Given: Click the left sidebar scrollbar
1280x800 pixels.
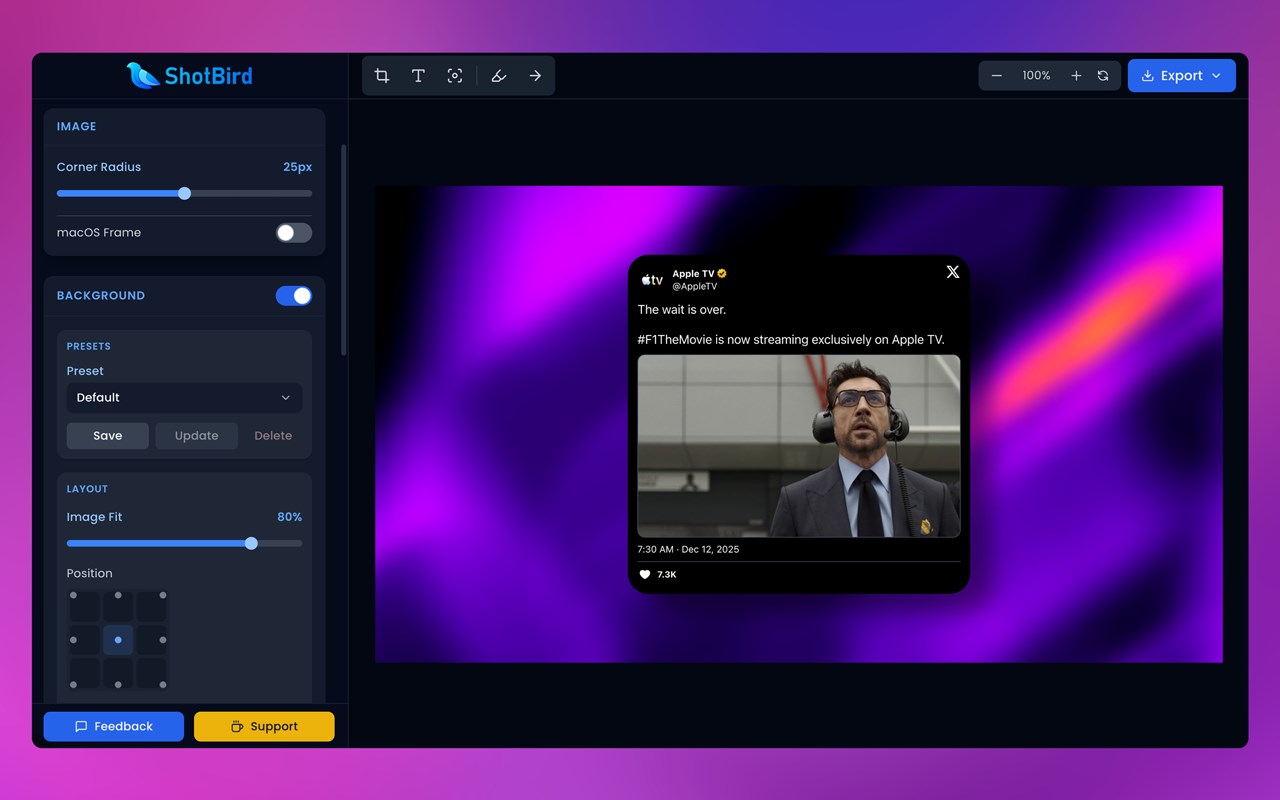Looking at the screenshot, I should click(344, 250).
